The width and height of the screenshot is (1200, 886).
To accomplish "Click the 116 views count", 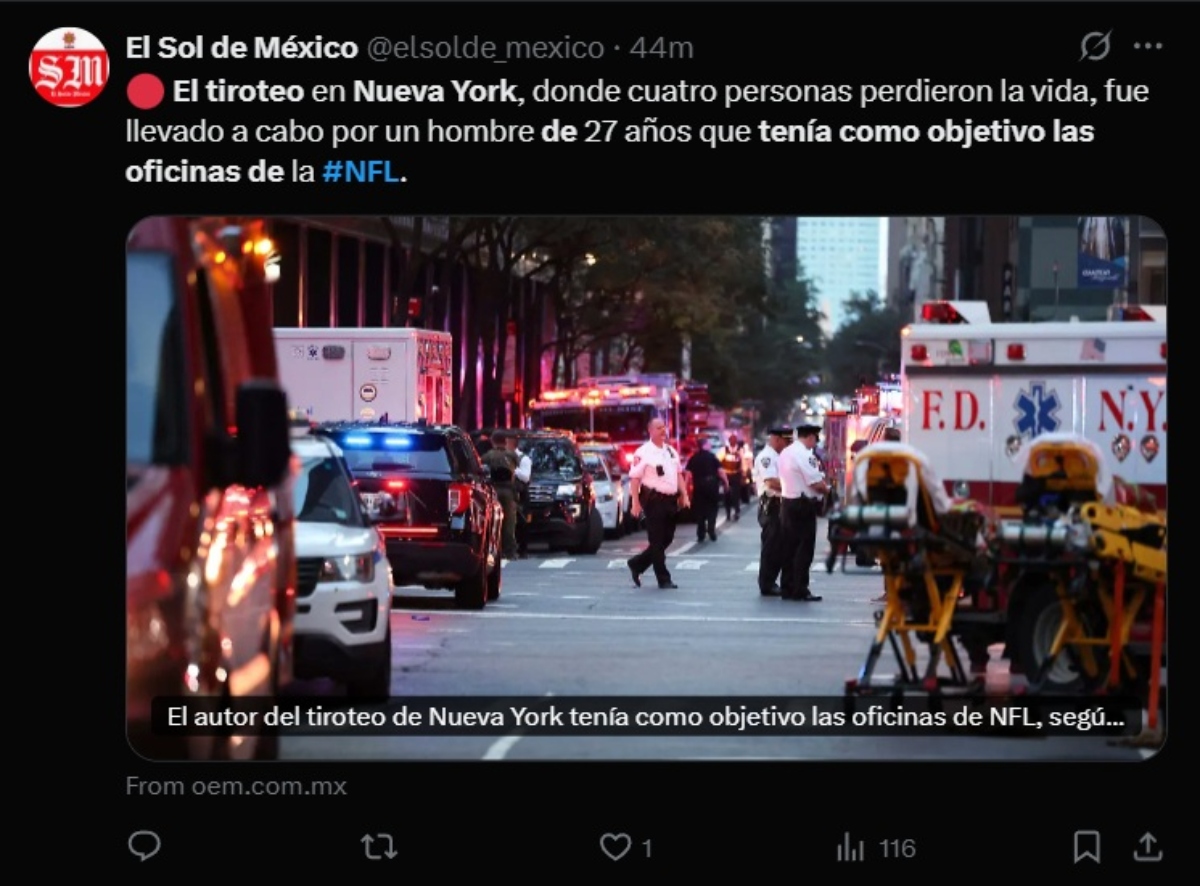I will [x=897, y=848].
